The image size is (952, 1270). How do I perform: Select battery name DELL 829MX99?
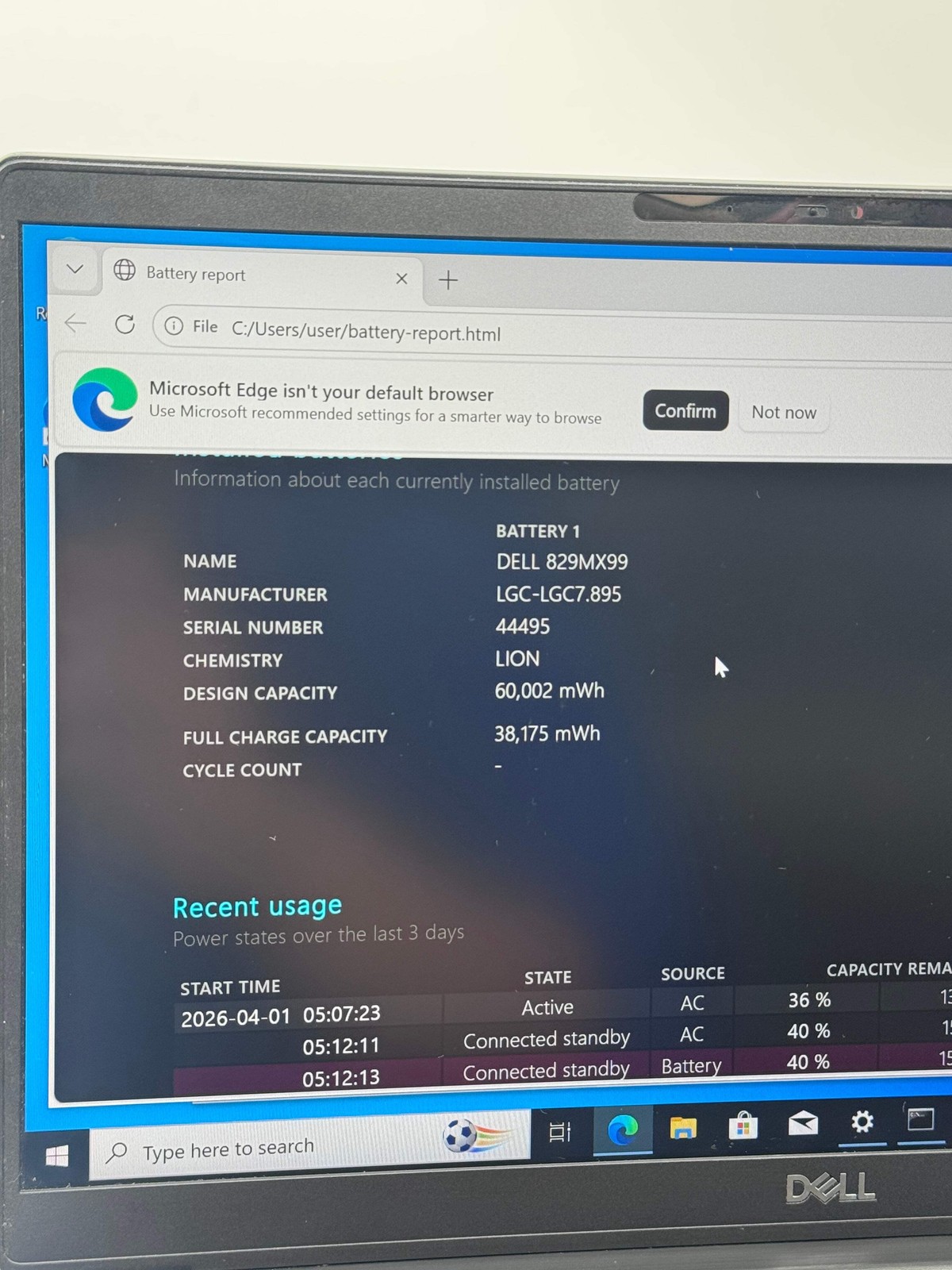562,562
